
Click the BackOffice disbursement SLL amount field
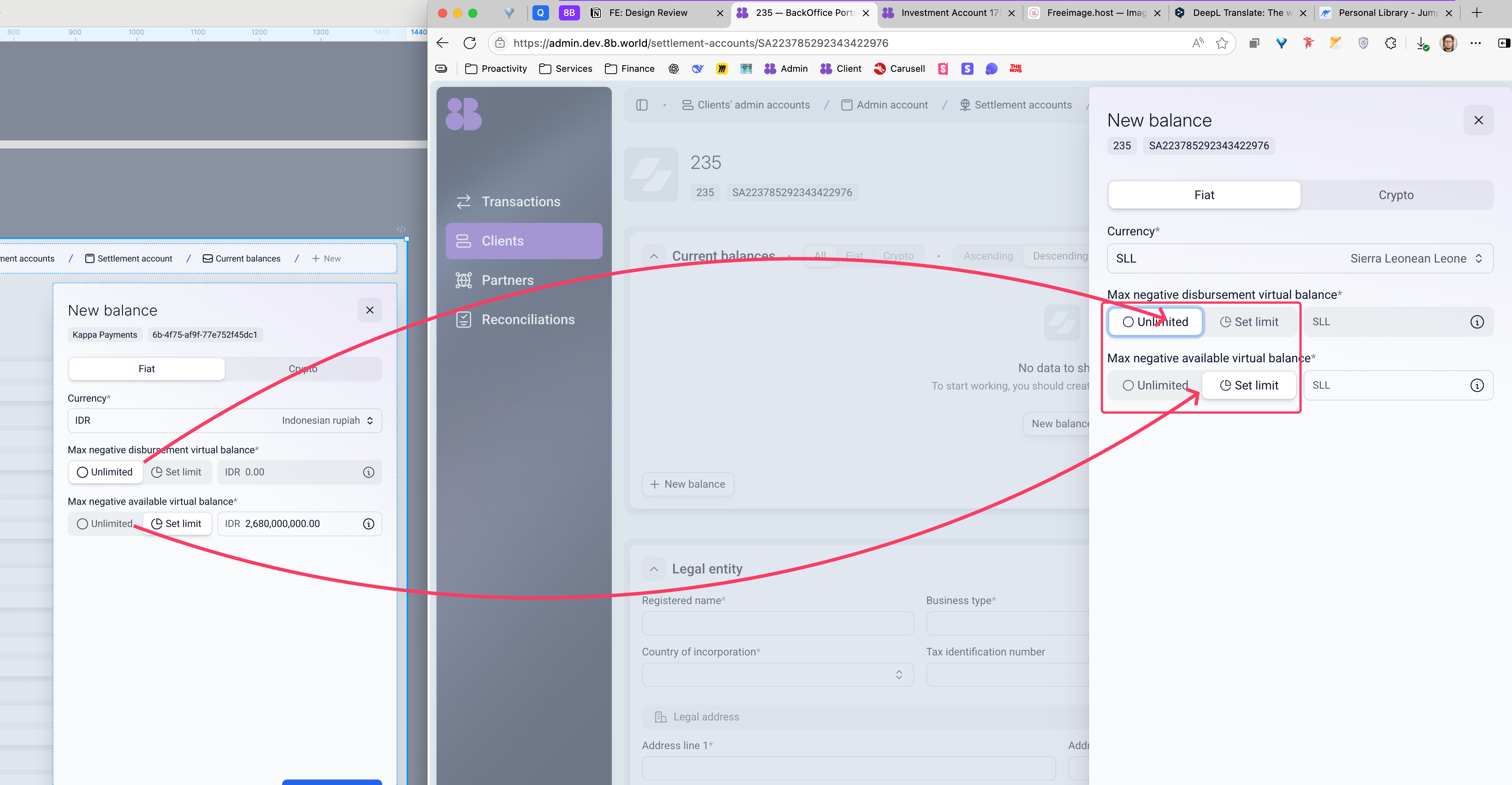point(1398,322)
